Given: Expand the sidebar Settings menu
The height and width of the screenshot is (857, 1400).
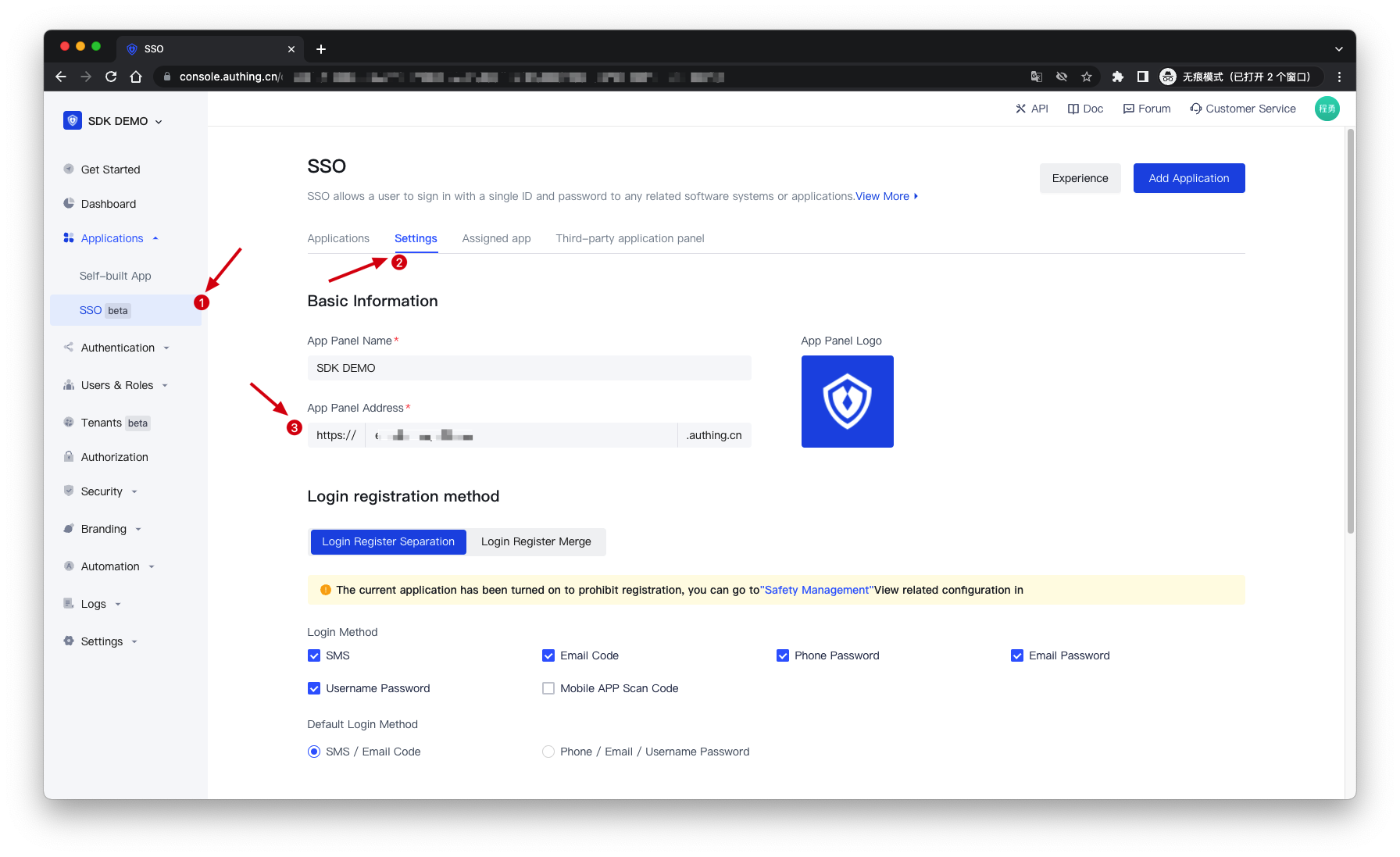Looking at the screenshot, I should coord(134,642).
